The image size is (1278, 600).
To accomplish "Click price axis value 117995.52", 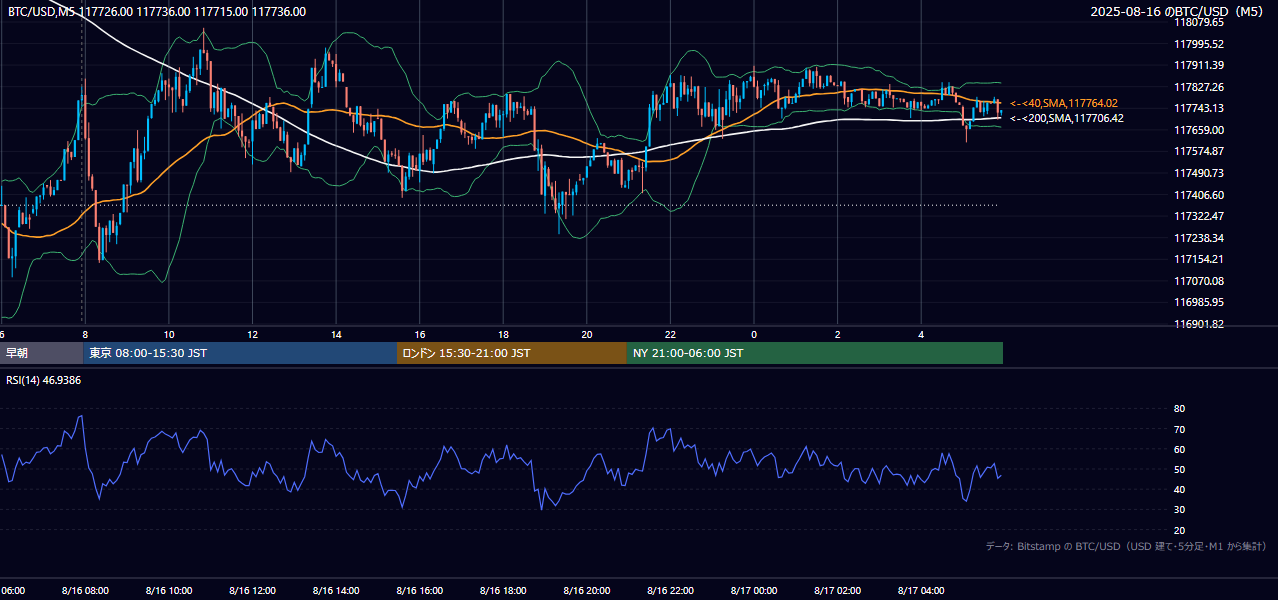I will click(x=1198, y=44).
